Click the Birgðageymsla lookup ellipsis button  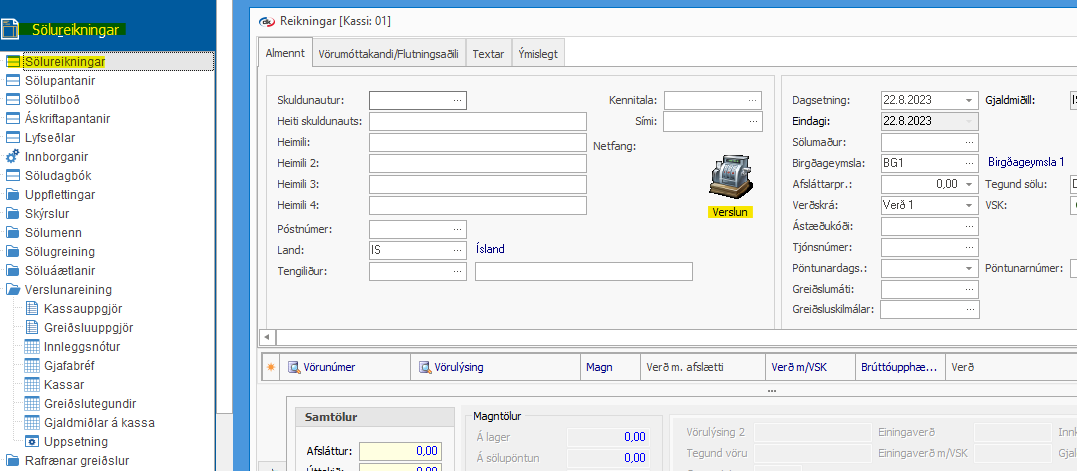point(969,163)
